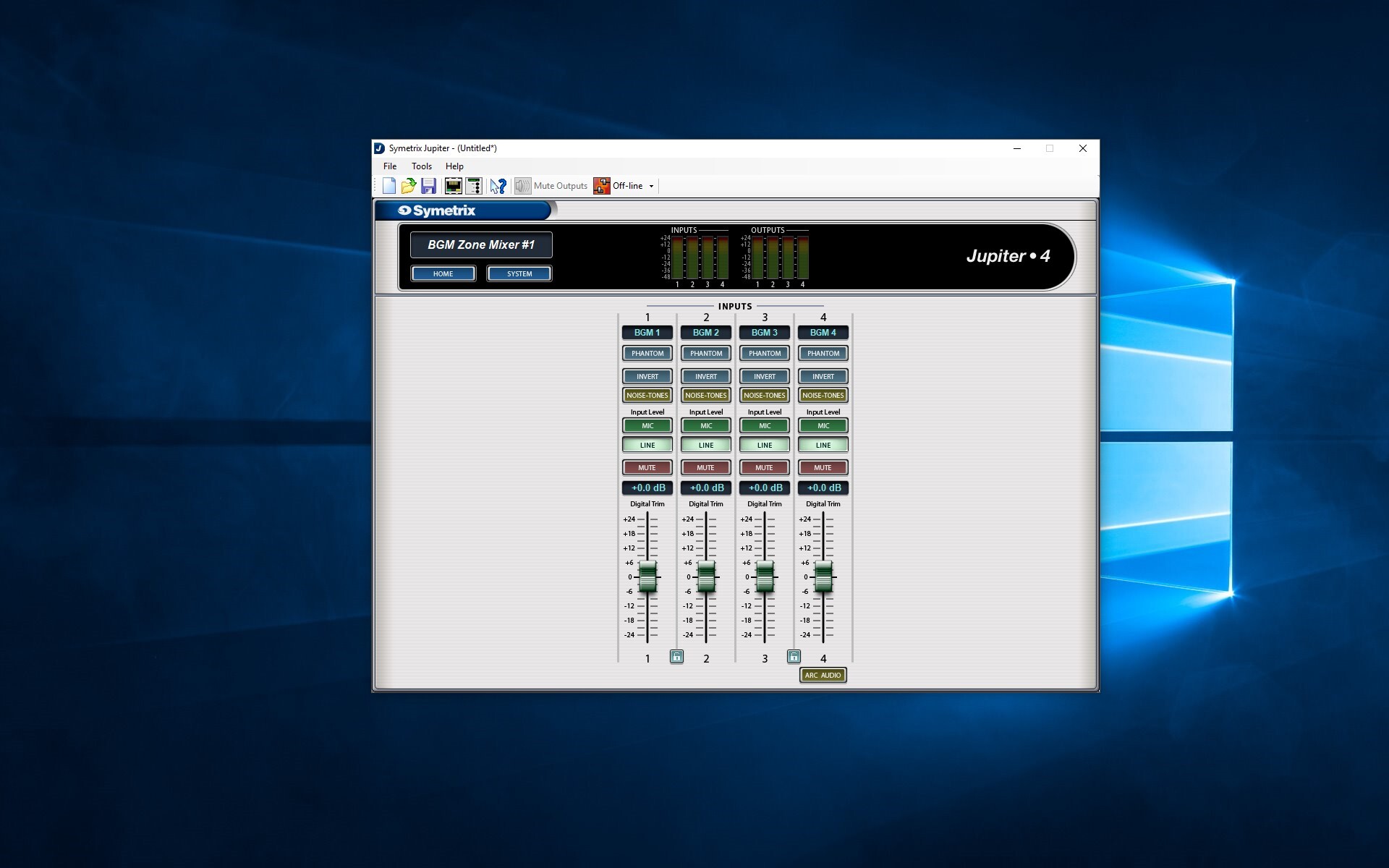1389x868 pixels.
Task: Click the ARC wall panel toolbar icon
Action: [474, 186]
